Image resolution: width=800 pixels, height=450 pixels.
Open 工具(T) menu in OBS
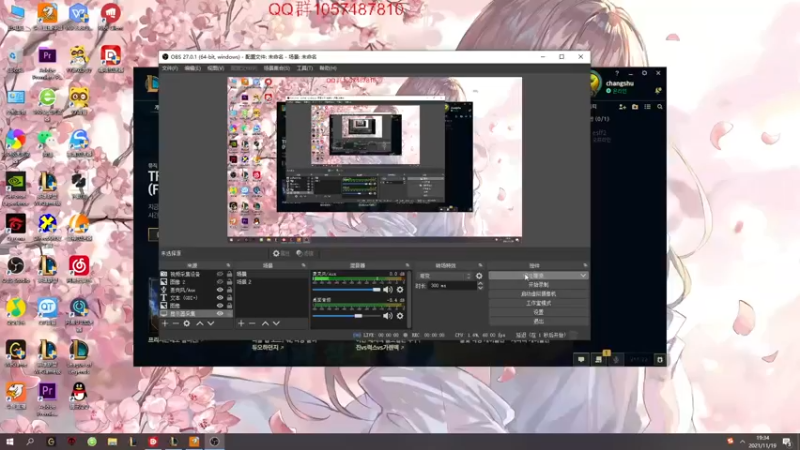tap(305, 68)
